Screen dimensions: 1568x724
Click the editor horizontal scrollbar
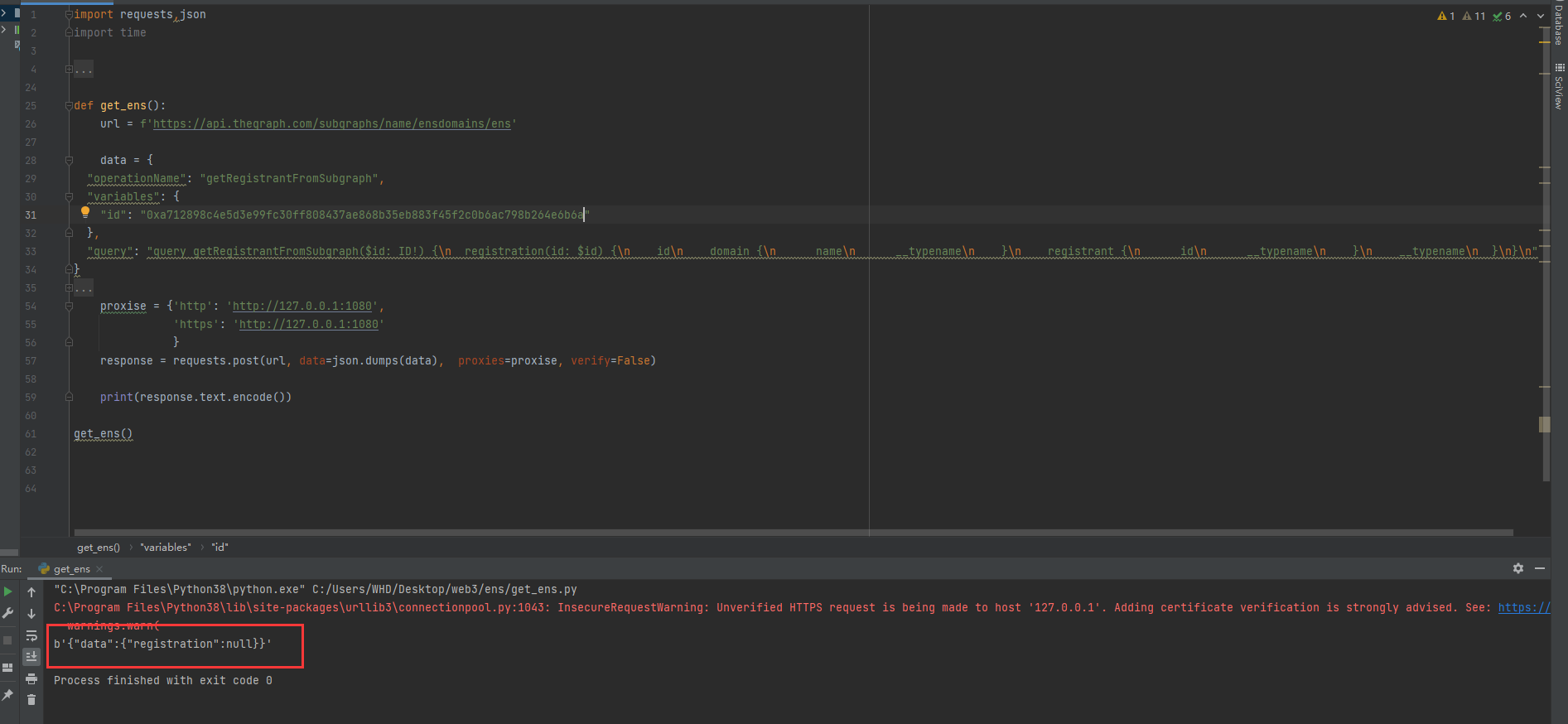(794, 533)
